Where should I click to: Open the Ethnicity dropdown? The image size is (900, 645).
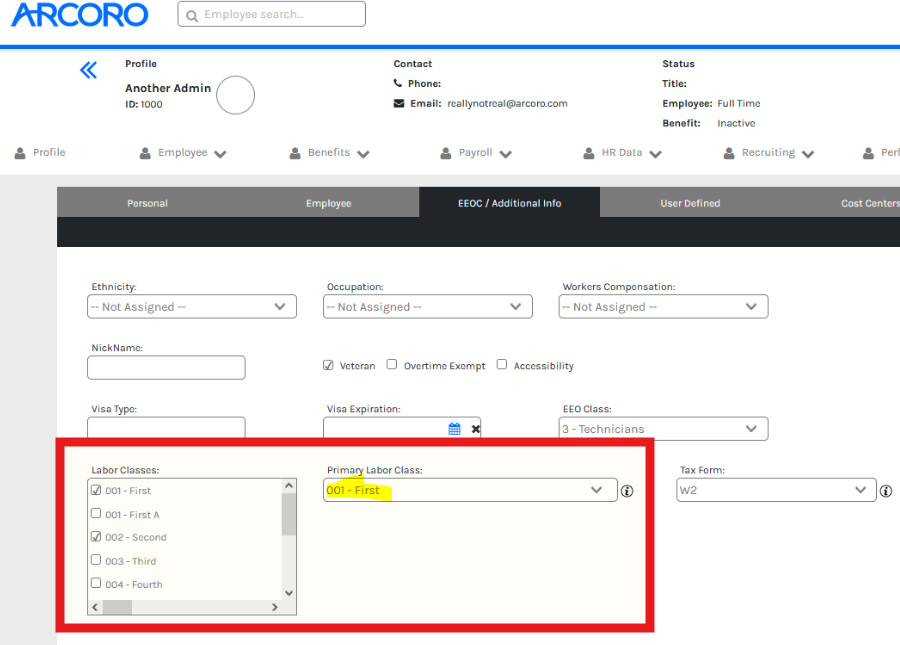(192, 306)
